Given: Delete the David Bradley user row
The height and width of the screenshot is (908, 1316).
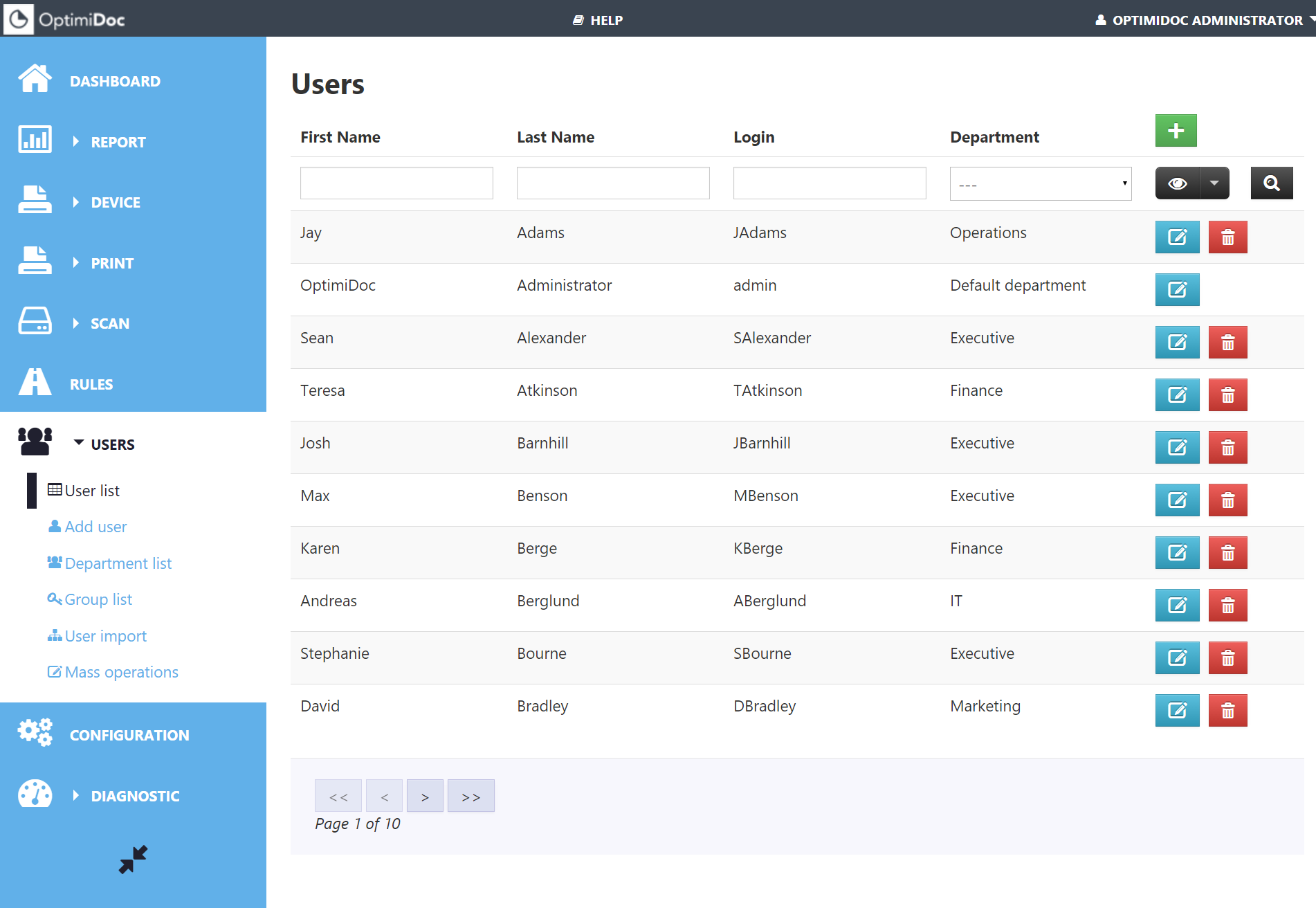Looking at the screenshot, I should point(1227,711).
